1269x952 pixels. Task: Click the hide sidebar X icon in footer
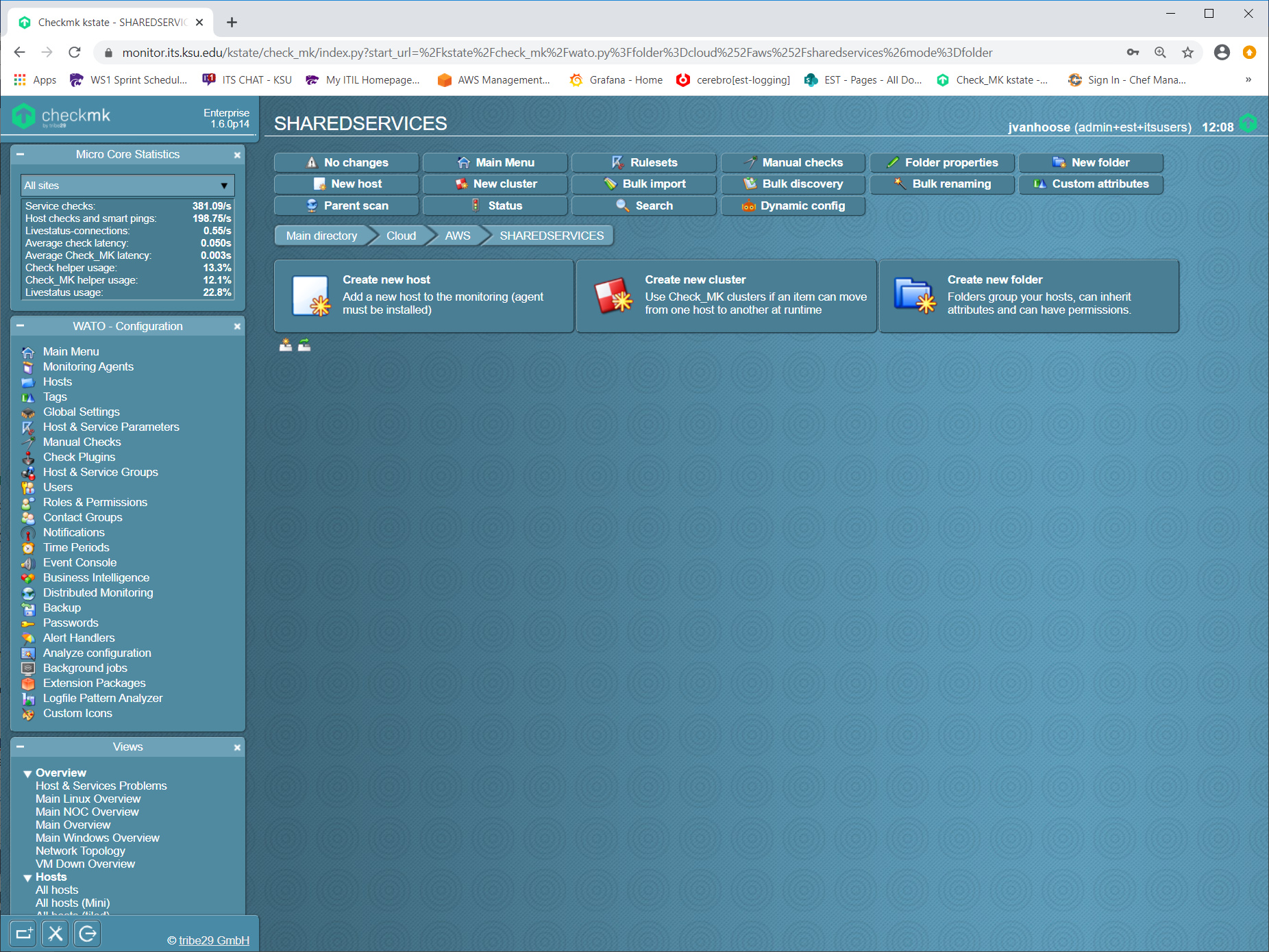[56, 933]
